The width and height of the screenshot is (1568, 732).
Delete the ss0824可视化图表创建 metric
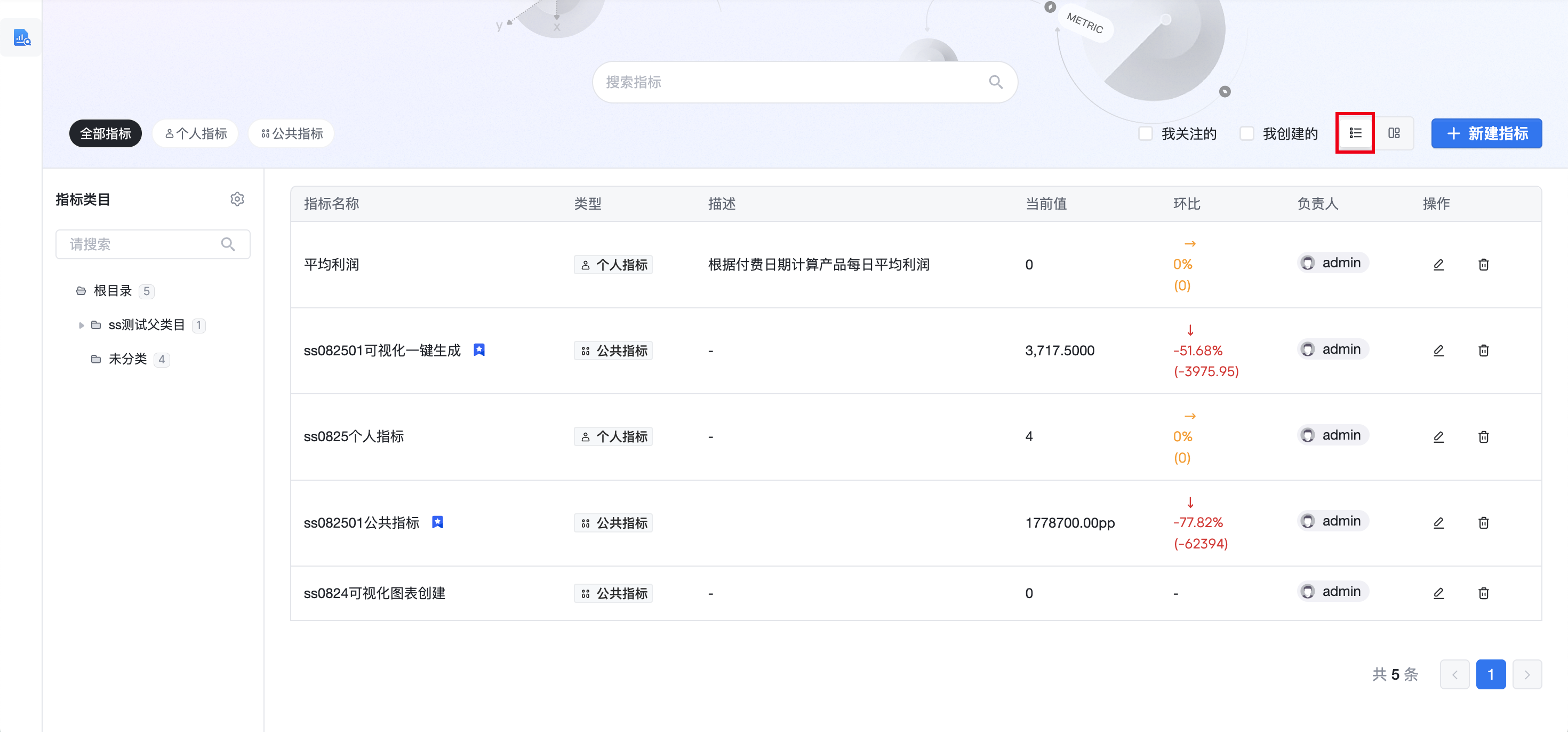click(1483, 593)
